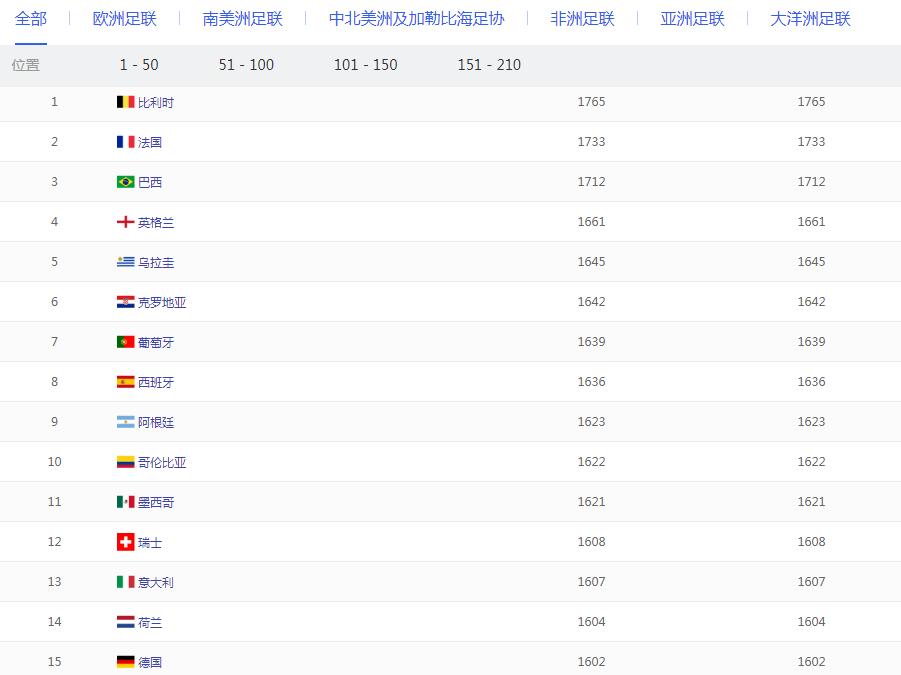Click the Croatia flag icon
Screen dimensions: 901x675
pyautogui.click(x=125, y=302)
